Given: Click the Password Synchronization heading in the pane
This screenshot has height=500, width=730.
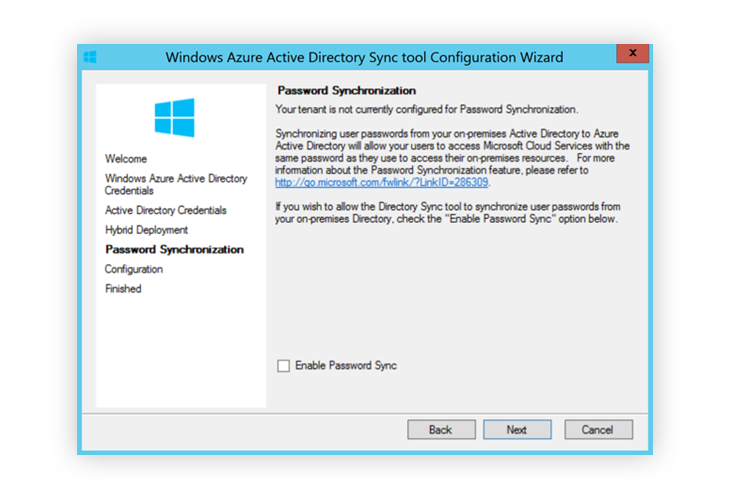Looking at the screenshot, I should tap(346, 90).
